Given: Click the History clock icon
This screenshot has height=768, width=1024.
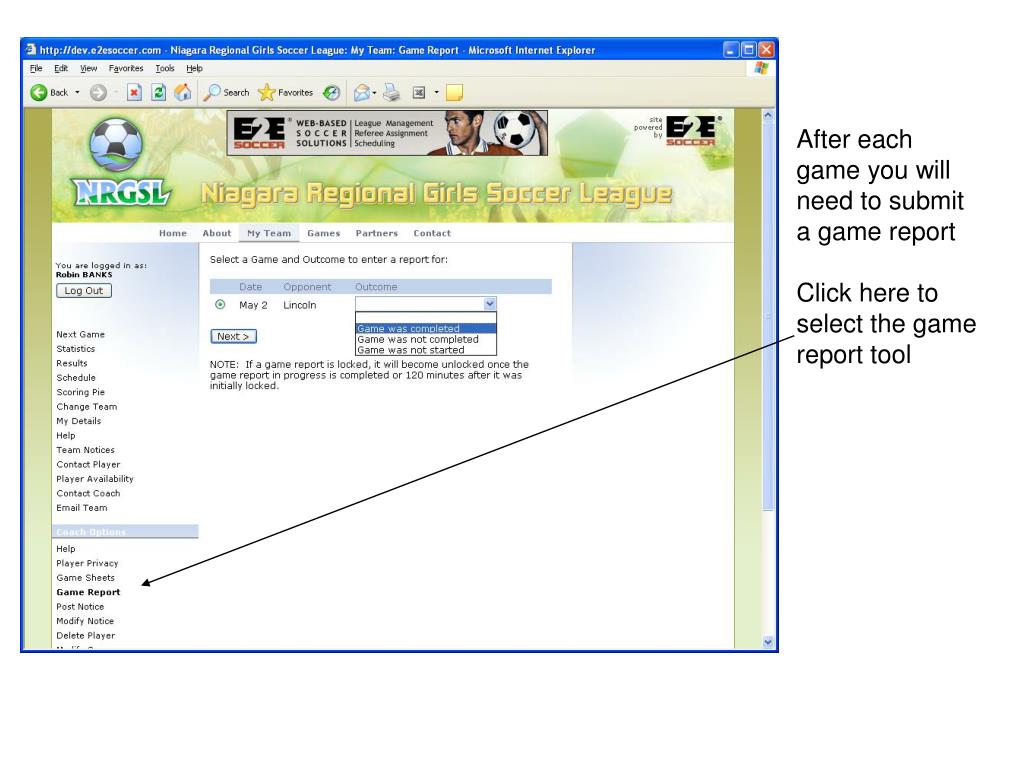Looking at the screenshot, I should click(x=332, y=93).
